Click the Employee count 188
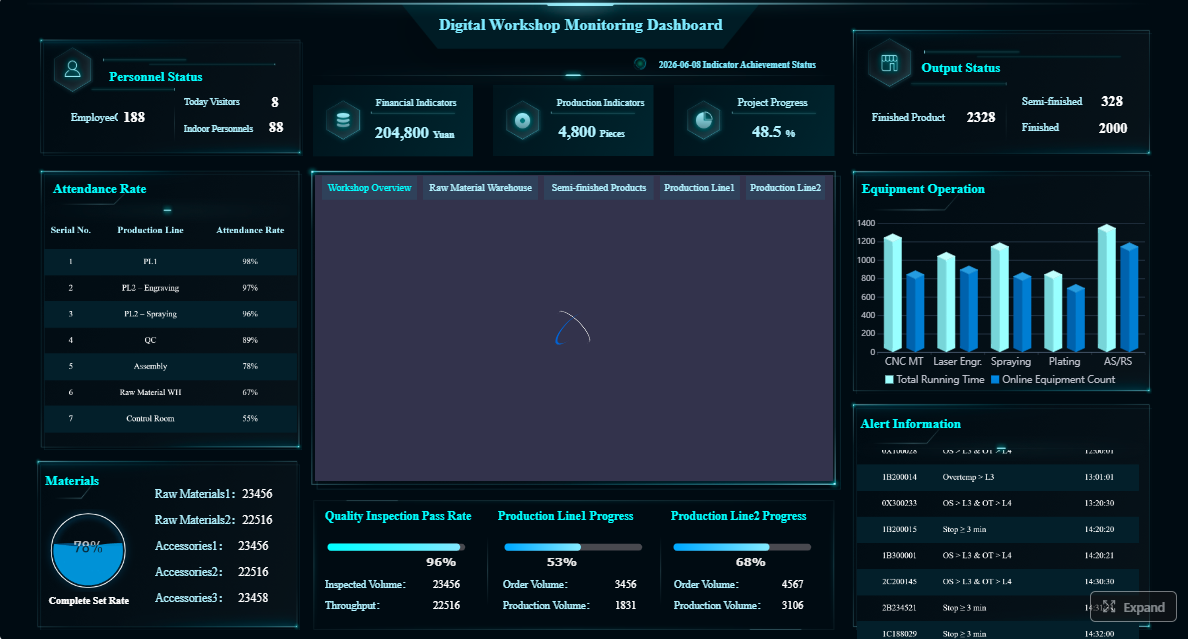This screenshot has height=639, width=1188. tap(134, 117)
